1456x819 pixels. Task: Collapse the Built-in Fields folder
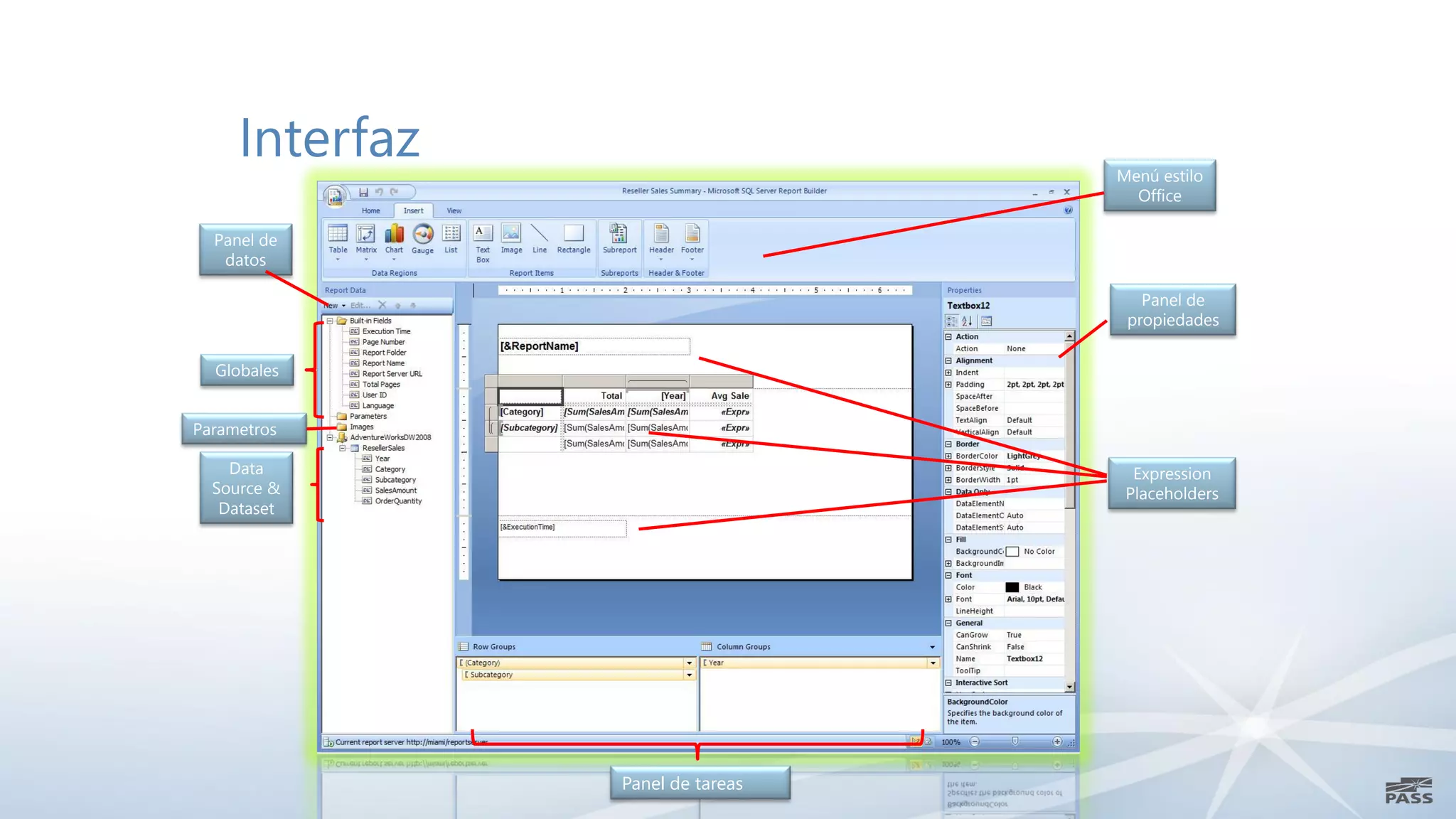click(330, 321)
